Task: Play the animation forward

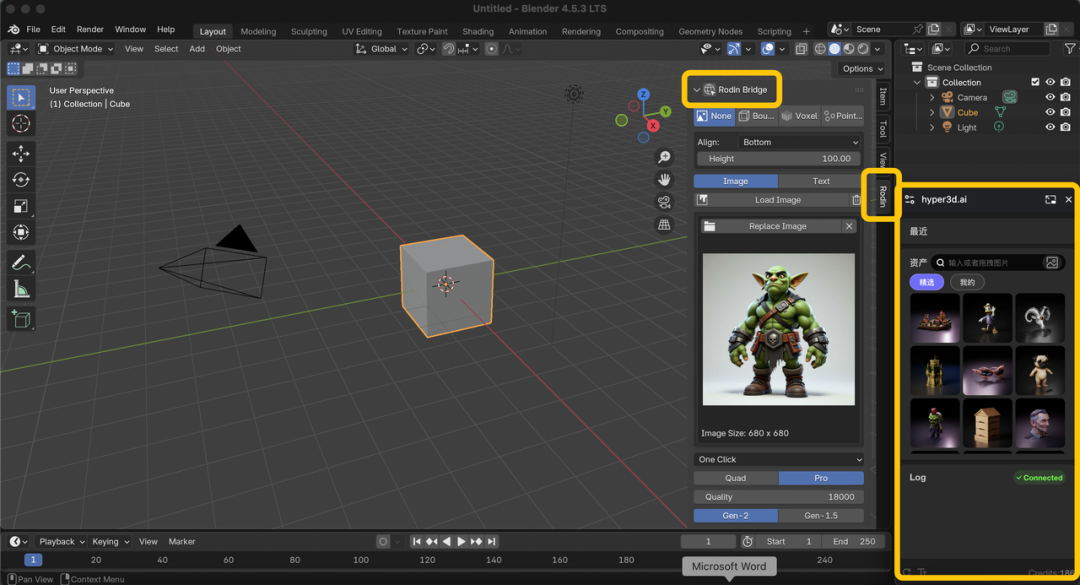Action: click(461, 542)
